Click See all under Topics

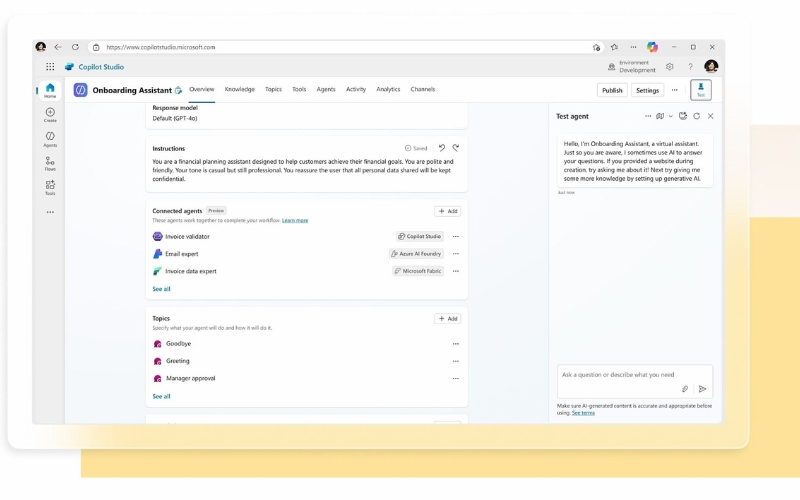(161, 396)
